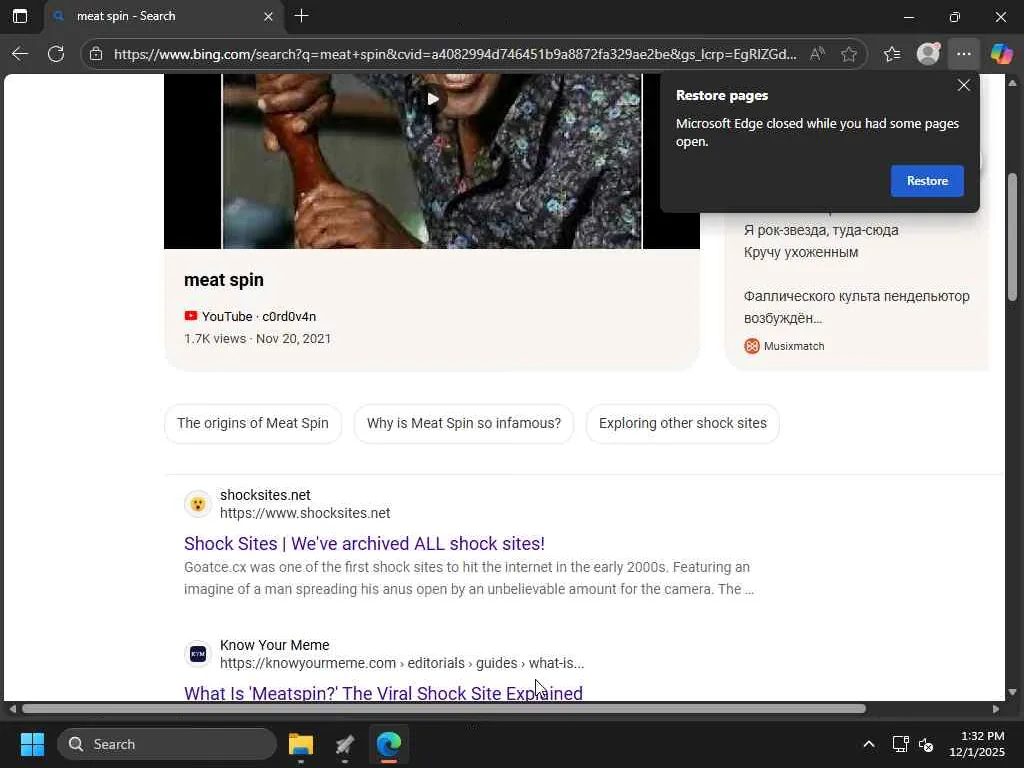Image resolution: width=1024 pixels, height=768 pixels.
Task: Click the 'Я рок-звезда, туда-сюда' lyric line
Action: coord(821,230)
